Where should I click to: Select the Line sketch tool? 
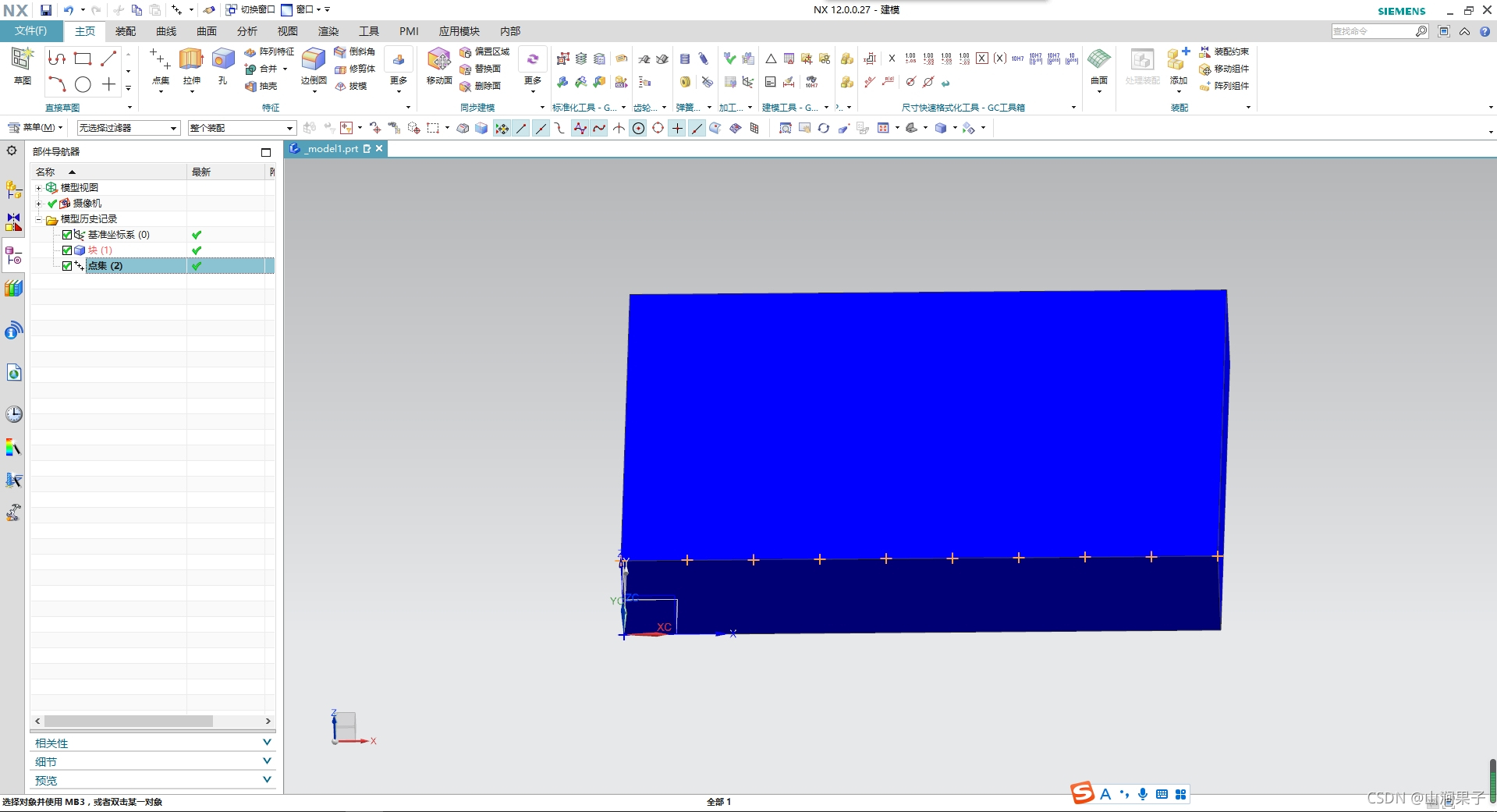[x=108, y=59]
